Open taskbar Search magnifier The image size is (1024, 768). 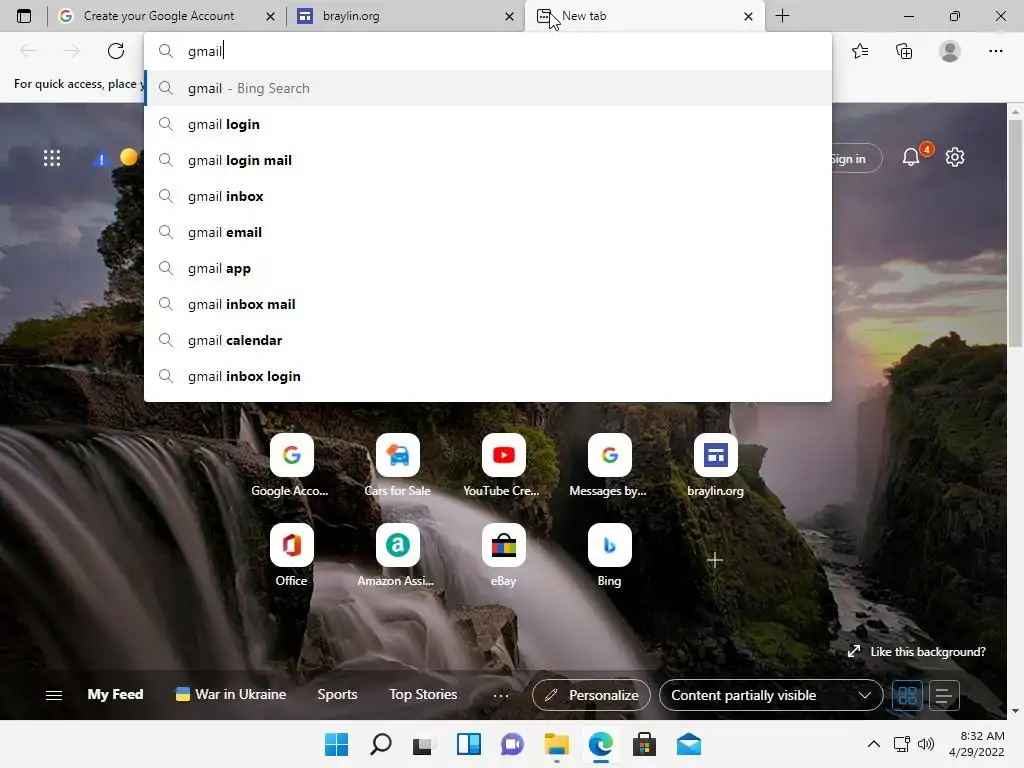click(381, 744)
